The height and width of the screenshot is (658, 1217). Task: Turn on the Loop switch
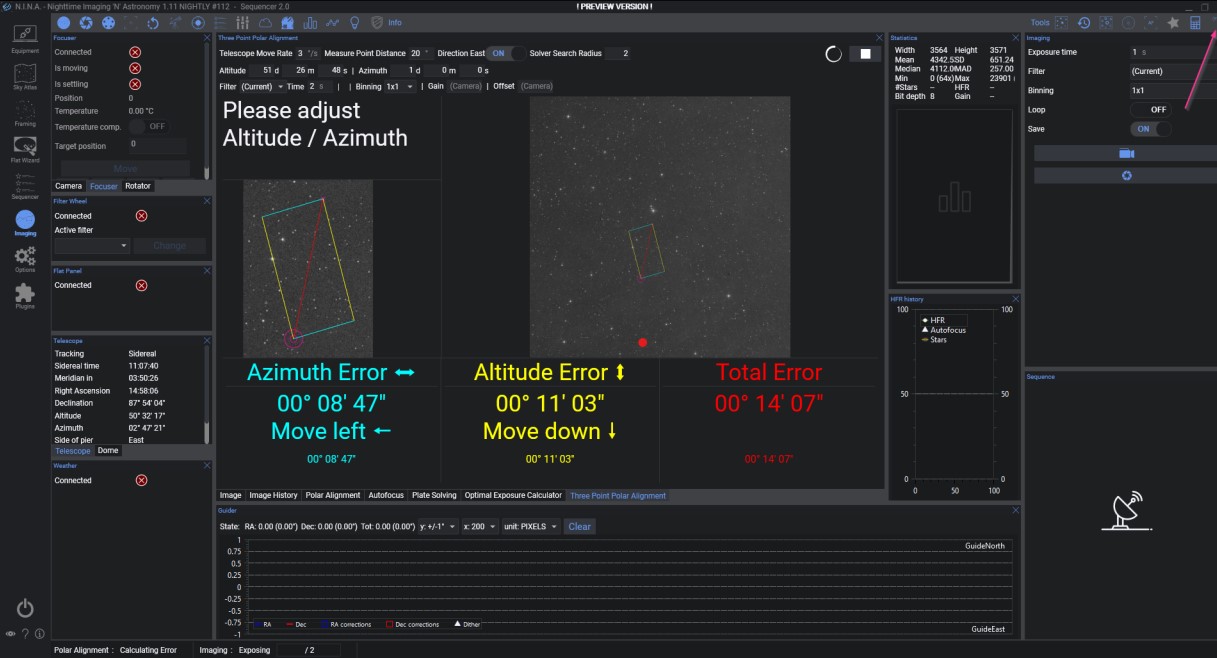[1150, 109]
